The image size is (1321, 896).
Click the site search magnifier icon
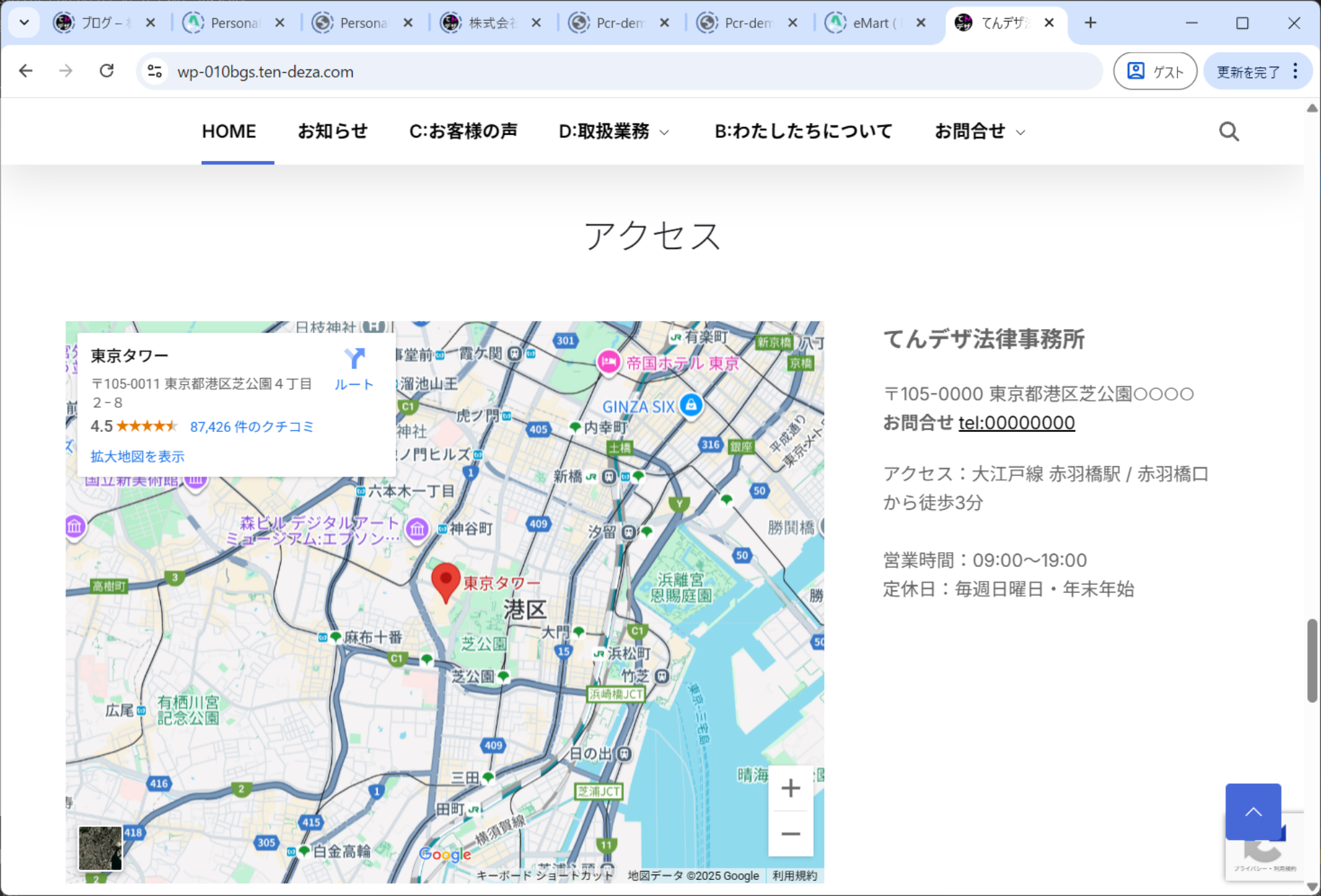1228,132
